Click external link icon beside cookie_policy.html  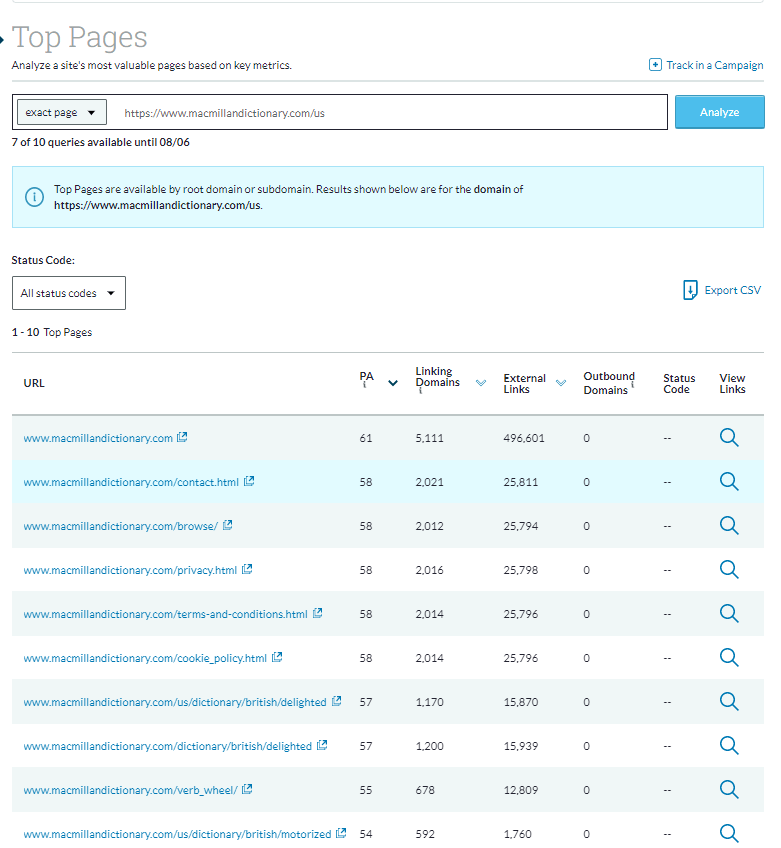277,657
